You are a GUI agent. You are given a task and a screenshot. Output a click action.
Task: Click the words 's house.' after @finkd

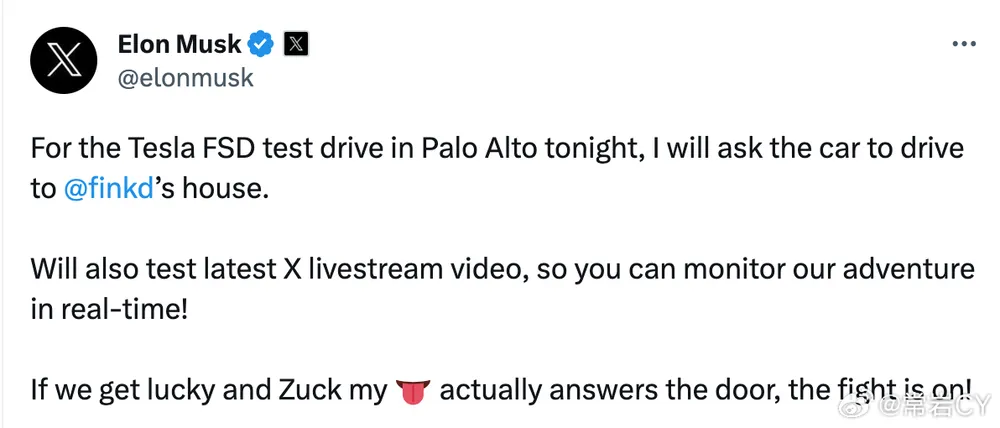tap(209, 190)
